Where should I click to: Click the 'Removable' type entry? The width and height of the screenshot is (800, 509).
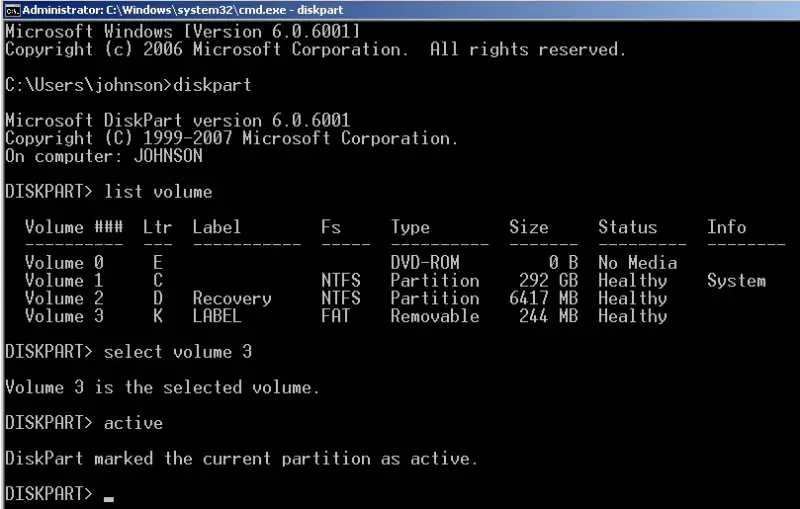pyautogui.click(x=435, y=316)
